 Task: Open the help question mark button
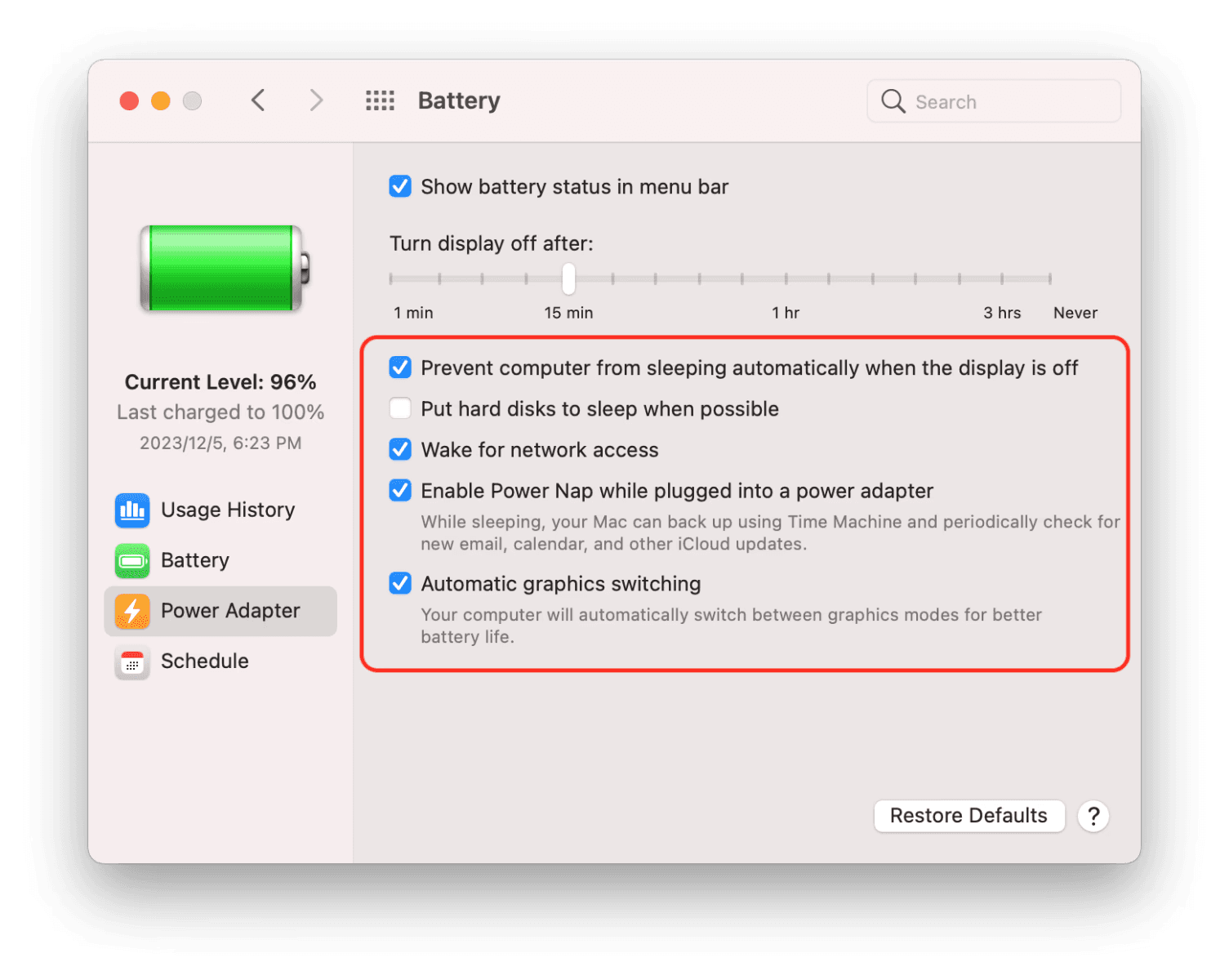(x=1093, y=816)
